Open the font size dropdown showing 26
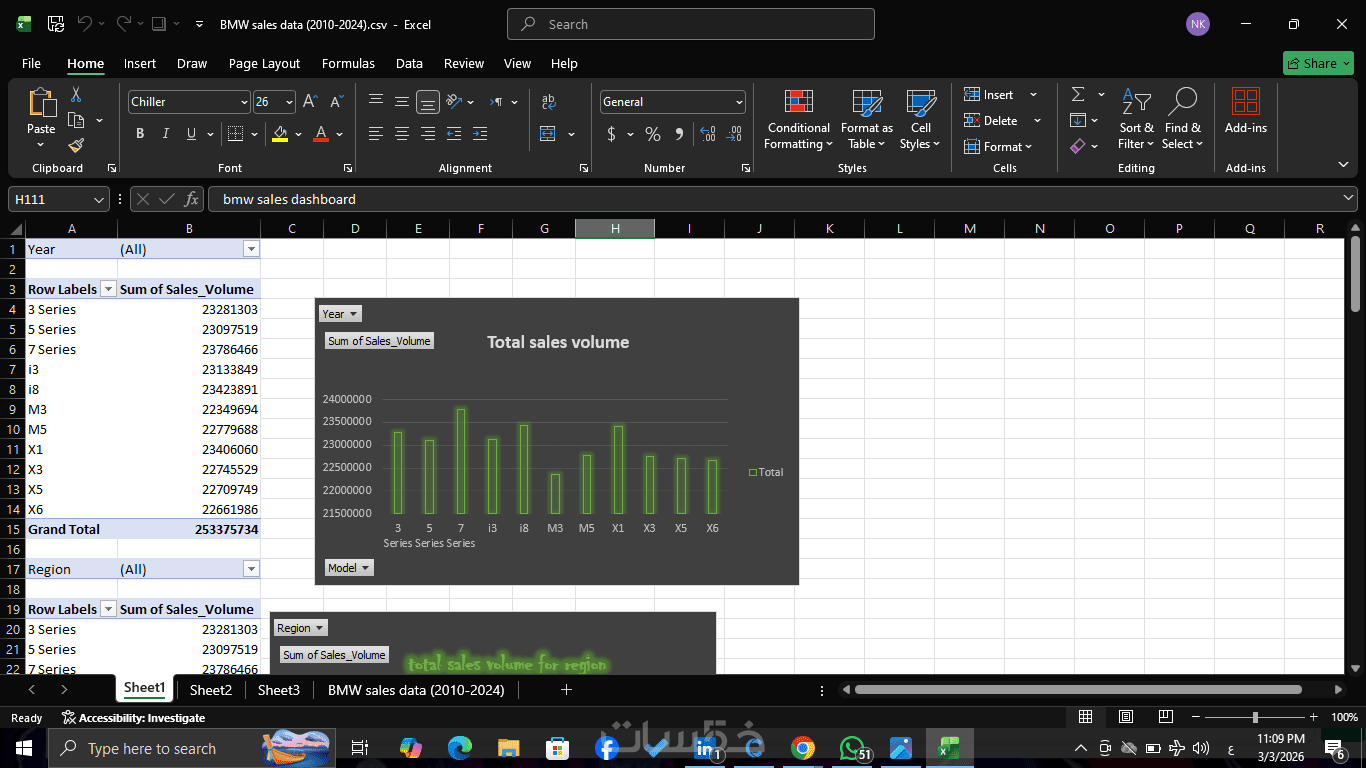 tap(289, 102)
